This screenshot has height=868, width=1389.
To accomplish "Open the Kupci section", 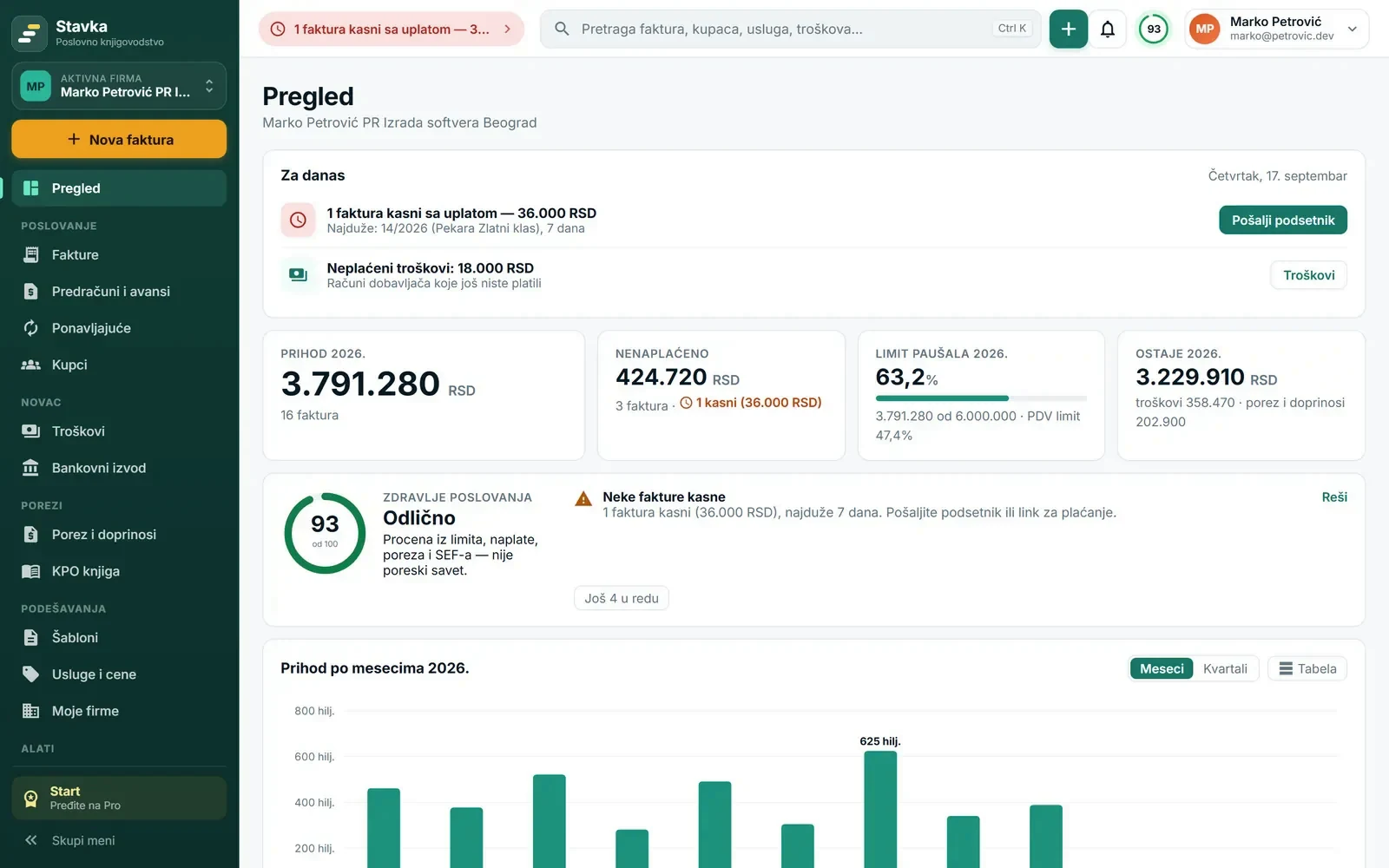I will point(119,365).
